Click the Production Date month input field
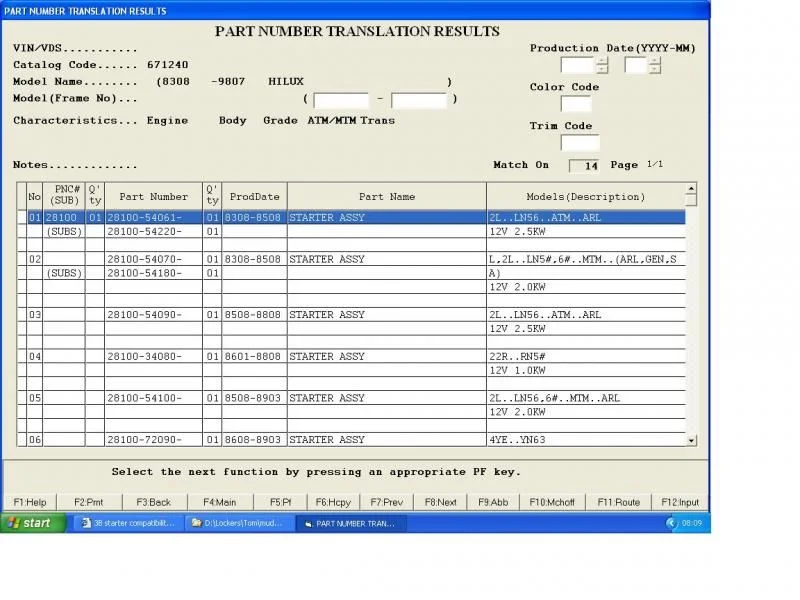800x600 pixels. click(x=636, y=65)
